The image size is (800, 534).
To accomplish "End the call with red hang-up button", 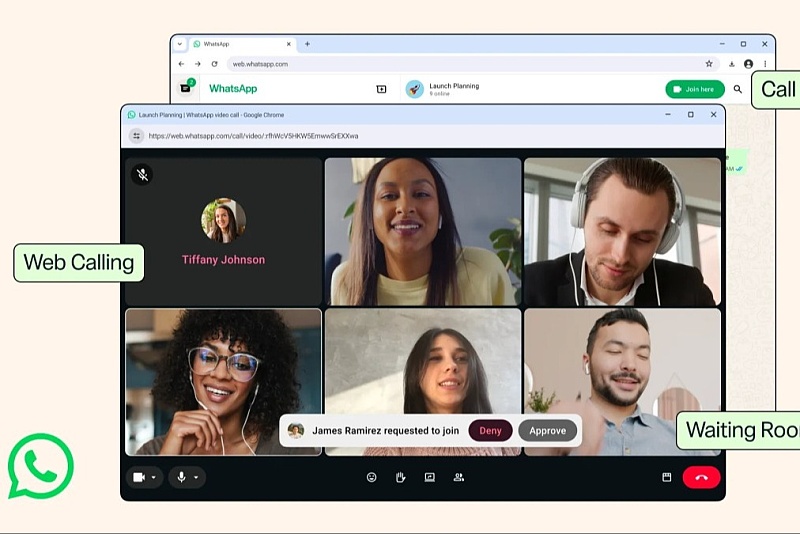I will 702,477.
